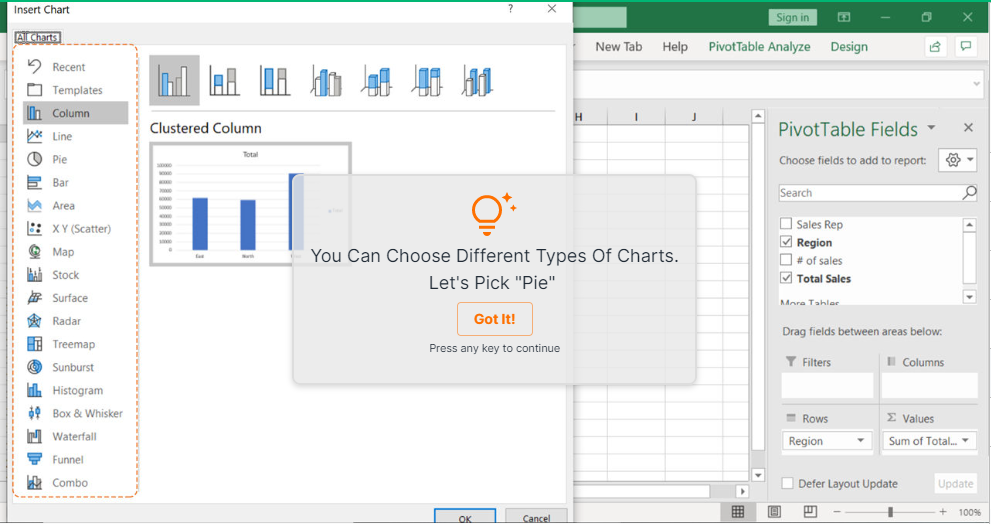Open Ribbon Display Options in title bar
This screenshot has height=524, width=991.
[844, 17]
